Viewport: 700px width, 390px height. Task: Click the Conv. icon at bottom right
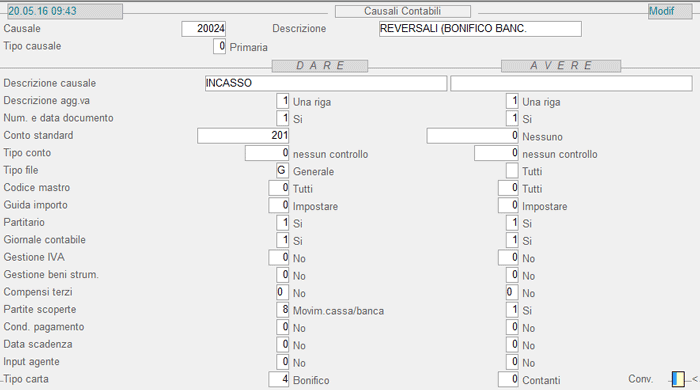[678, 379]
